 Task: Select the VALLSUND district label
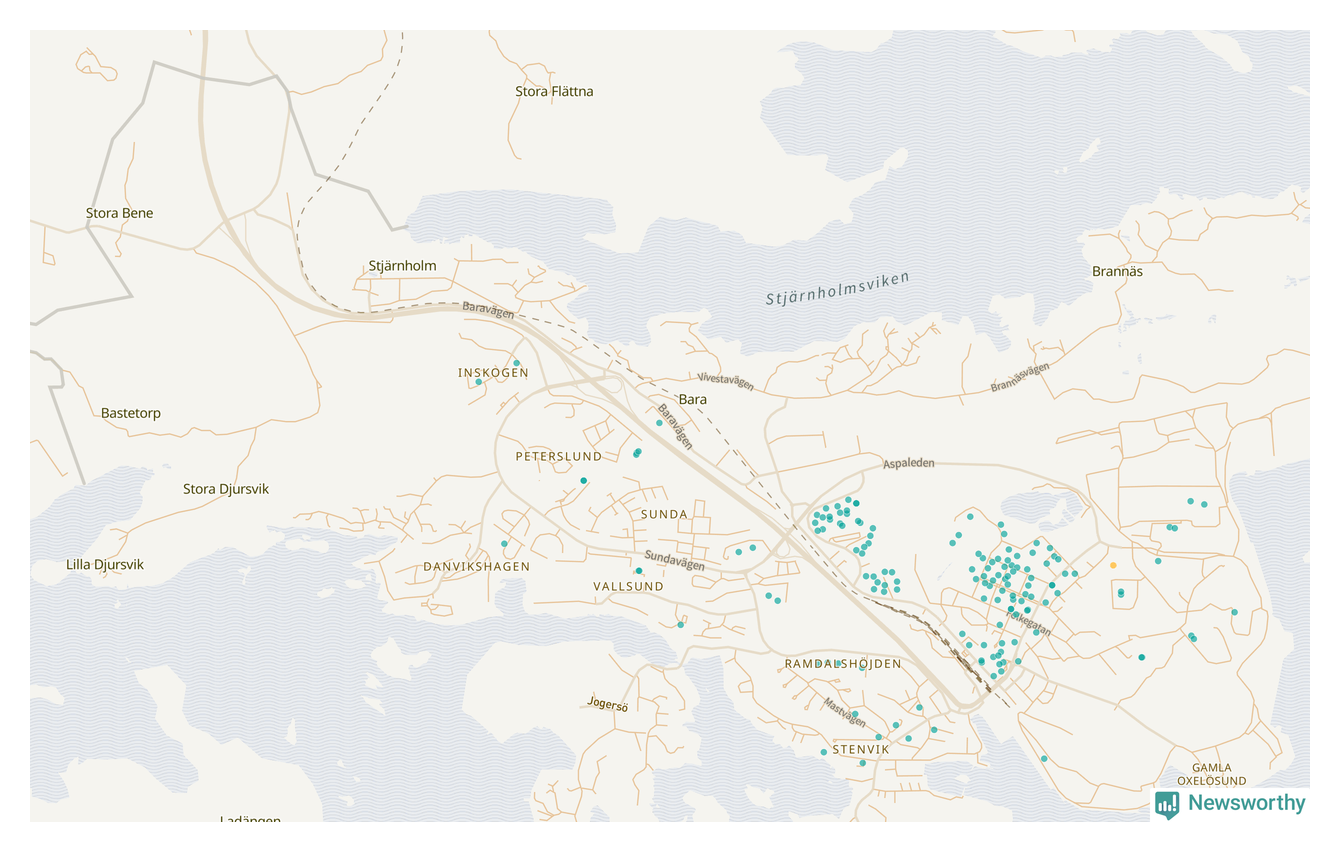tap(628, 586)
